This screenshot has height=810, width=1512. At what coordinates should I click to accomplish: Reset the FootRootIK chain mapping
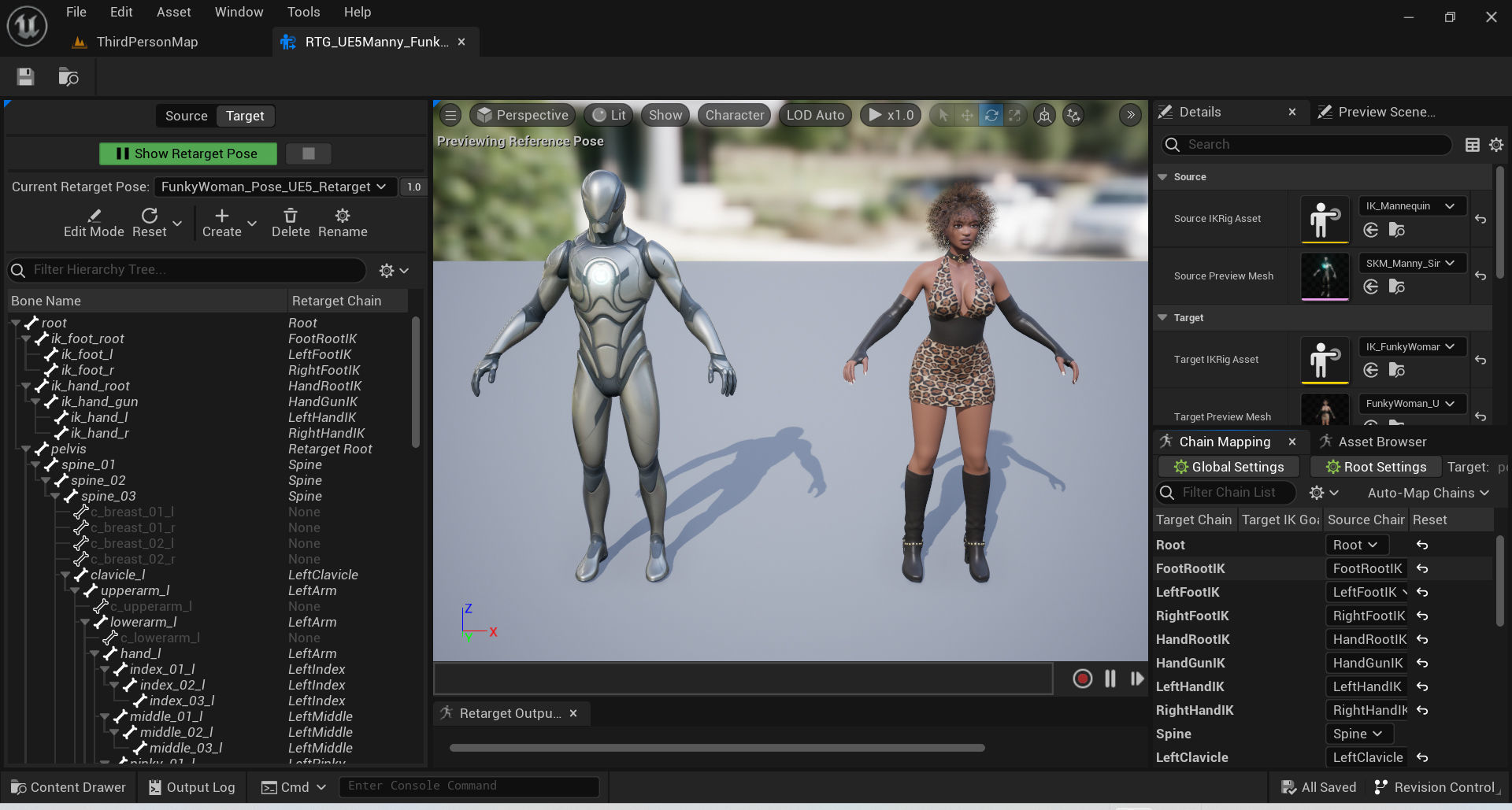1422,568
